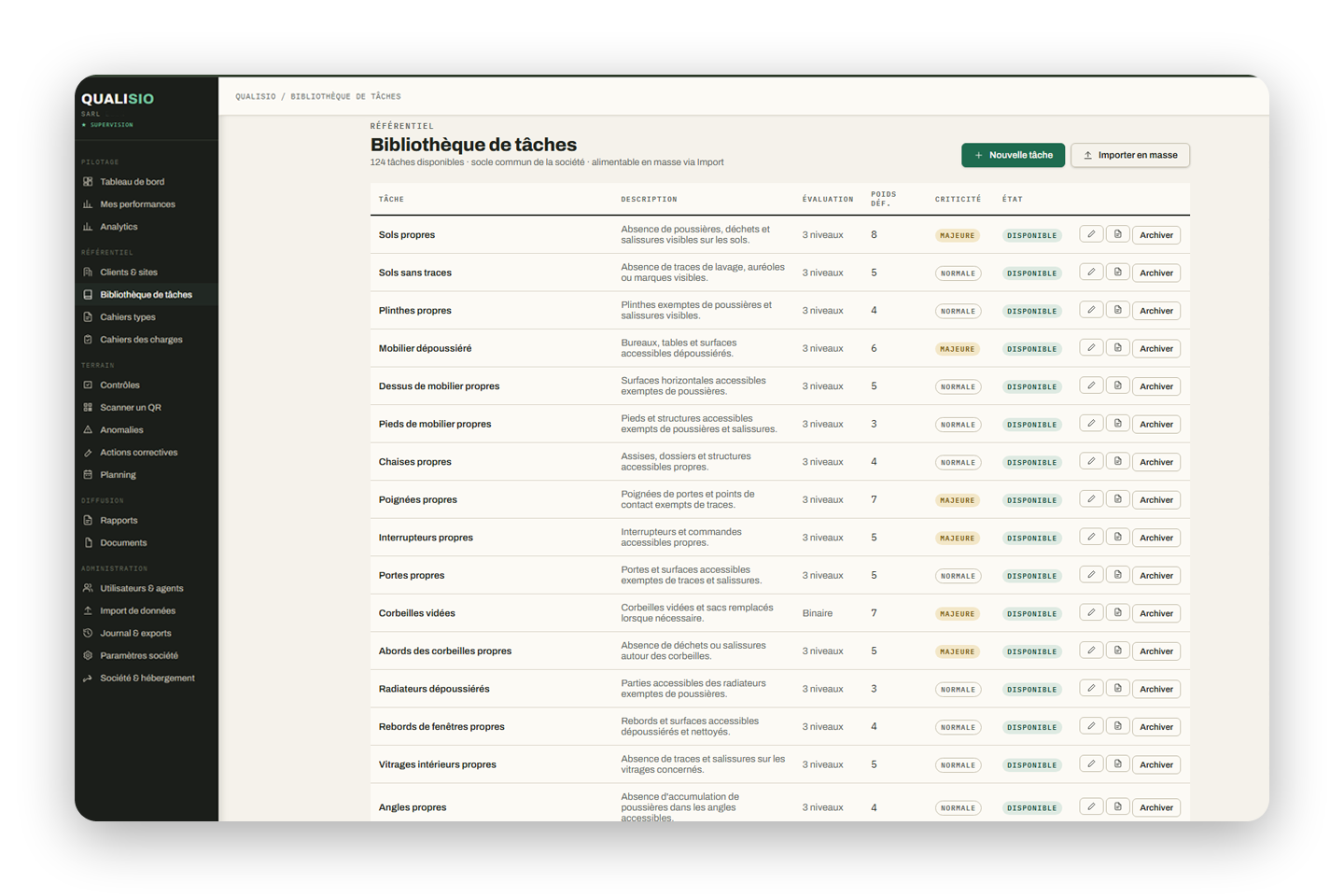The width and height of the screenshot is (1344, 896).
Task: Open Actions correctives page
Action: pos(138,452)
